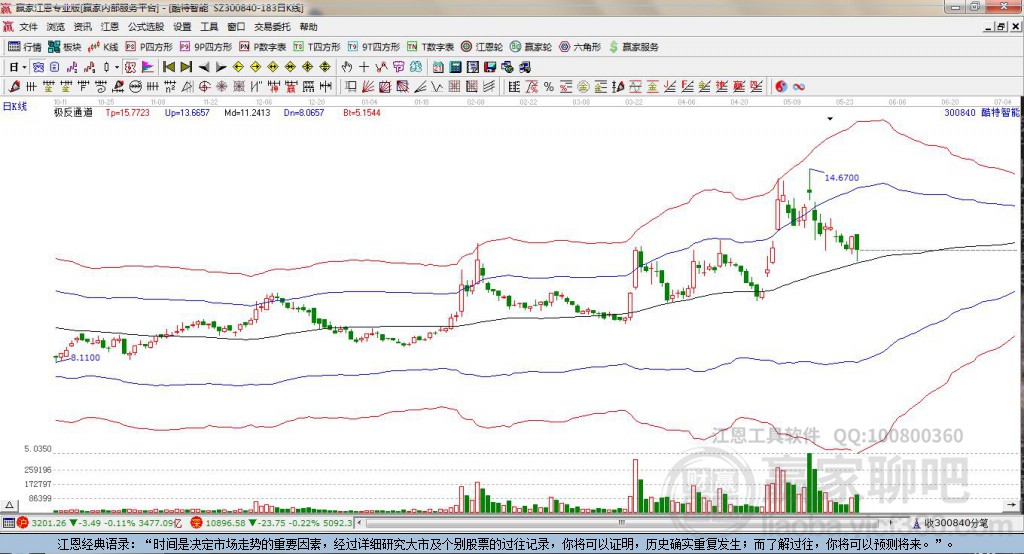Click the colored flag icon
This screenshot has height=554, width=1024.
(148, 67)
